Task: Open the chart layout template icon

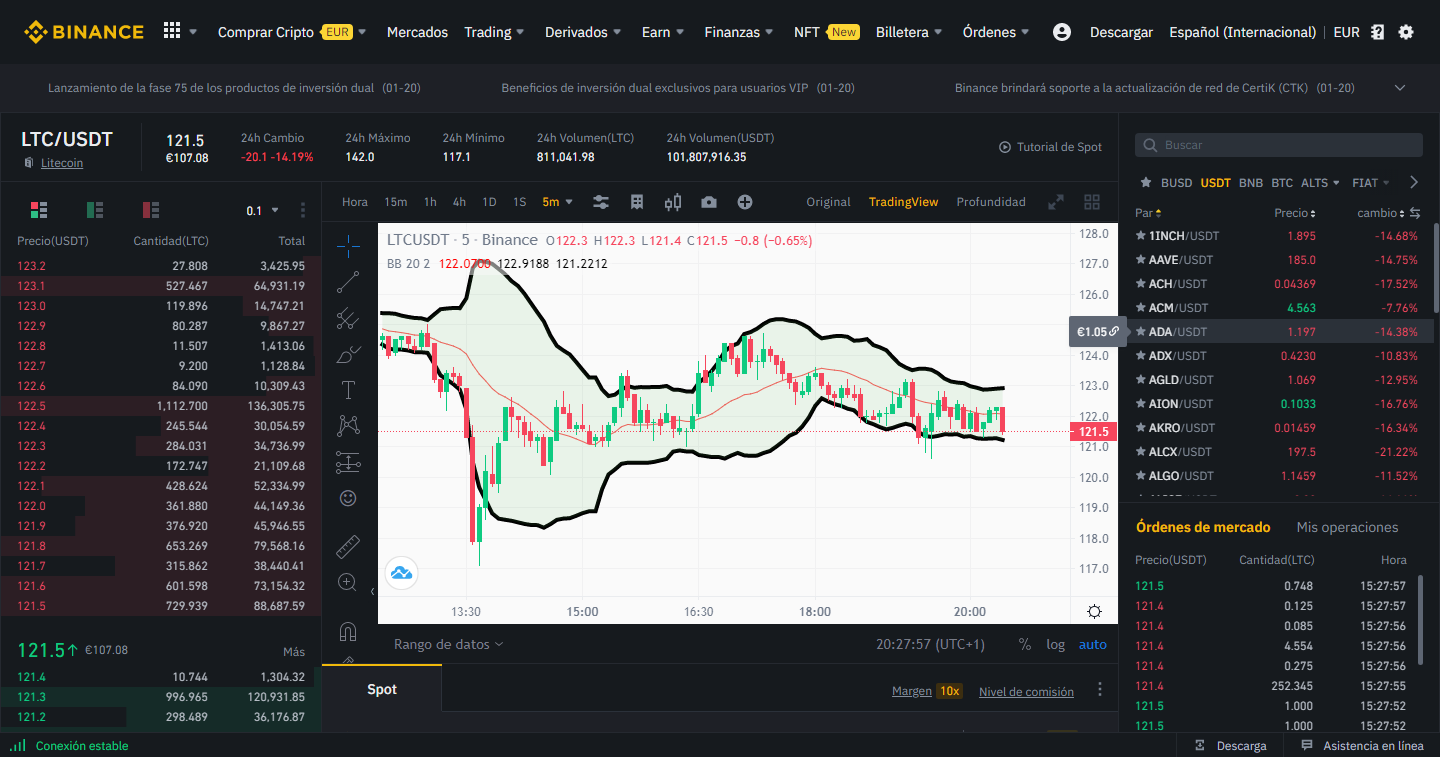Action: tap(637, 202)
